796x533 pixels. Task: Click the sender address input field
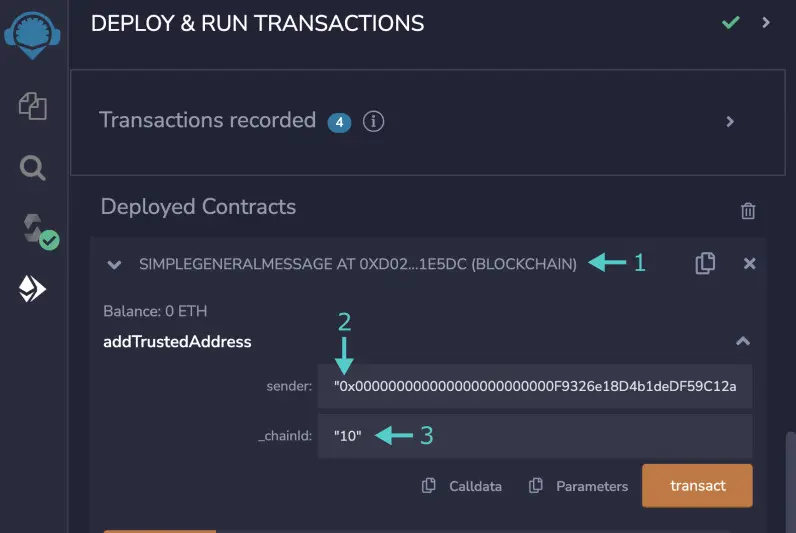click(535, 386)
